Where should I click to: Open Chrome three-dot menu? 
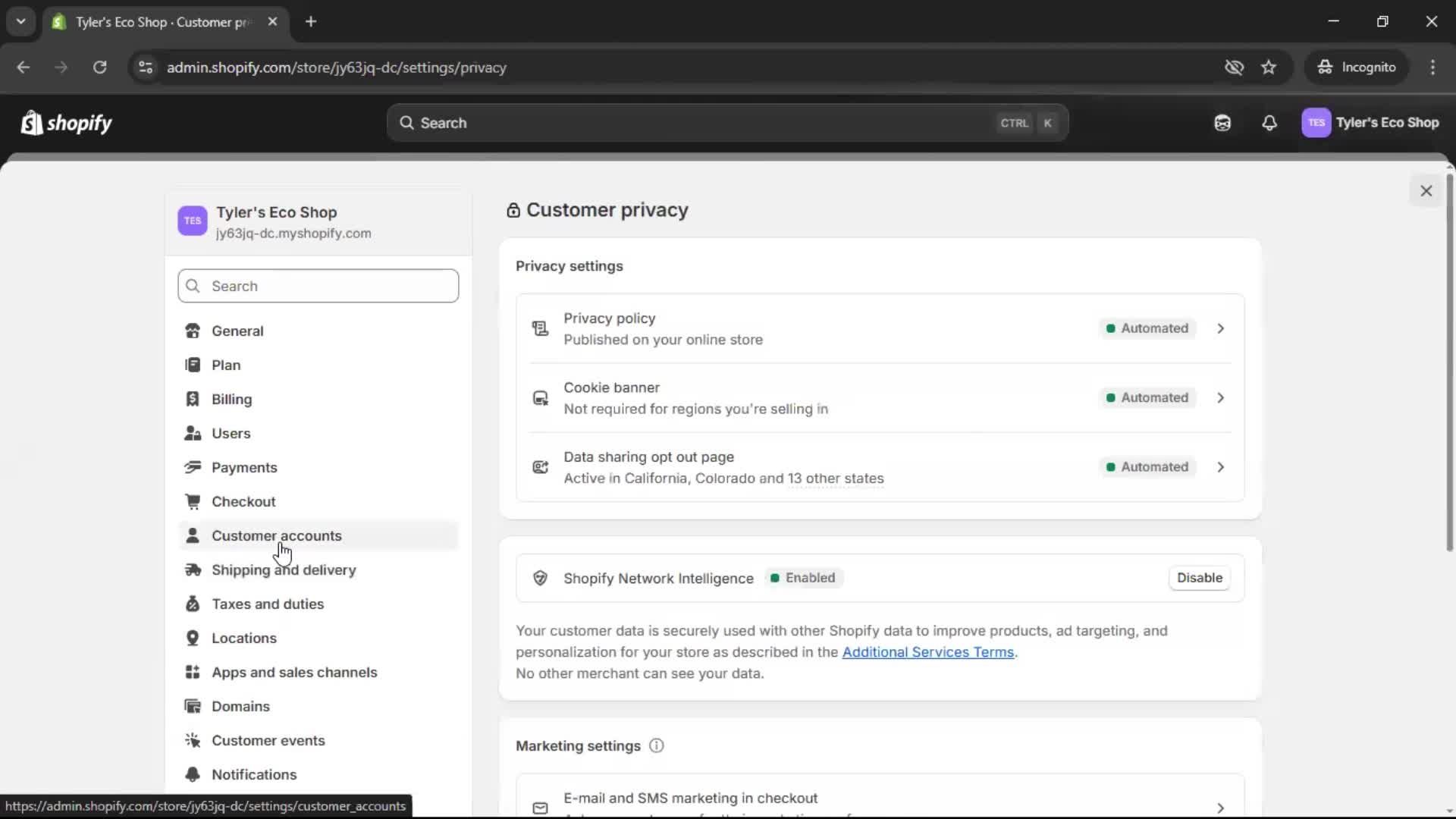click(x=1432, y=67)
